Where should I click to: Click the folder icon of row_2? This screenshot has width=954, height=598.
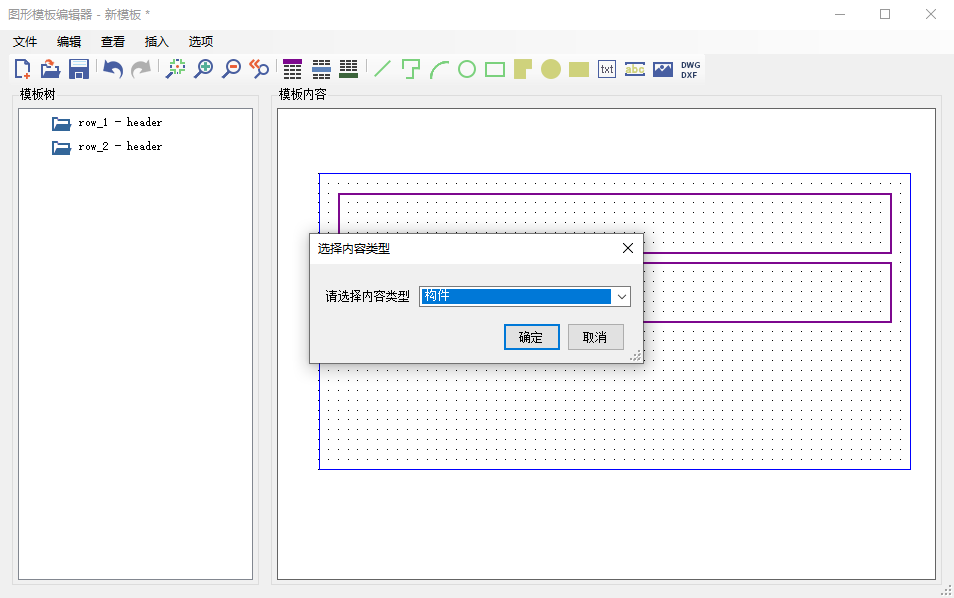pyautogui.click(x=61, y=147)
